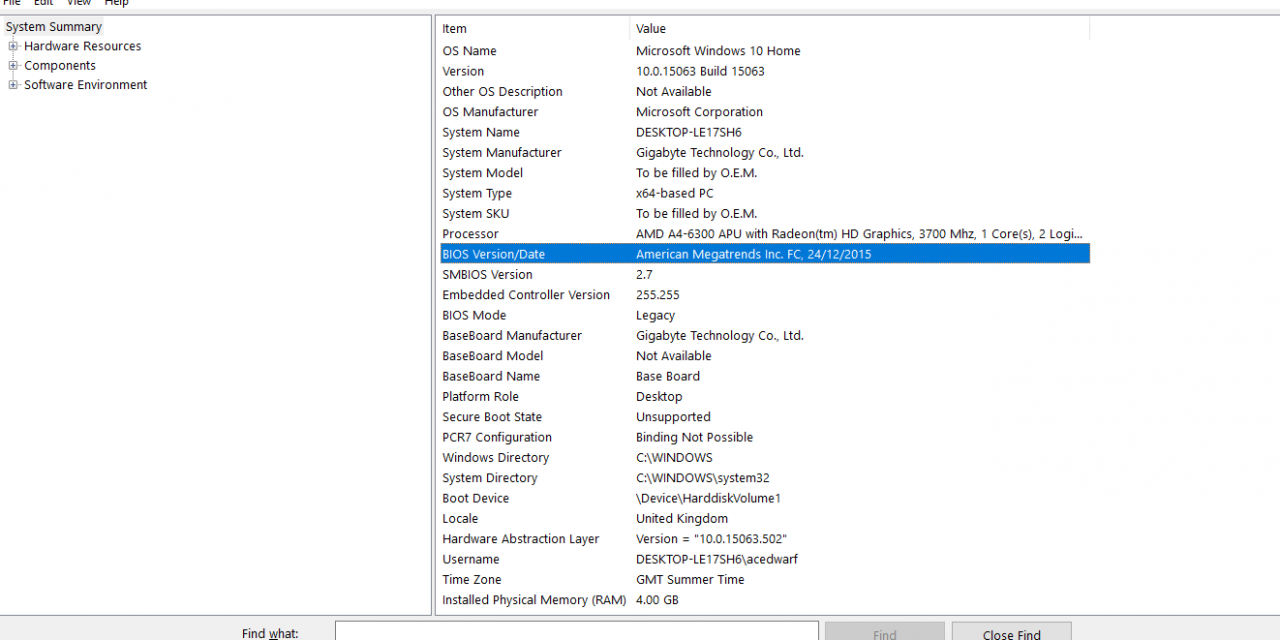Select the Platform Role row label
This screenshot has width=1280, height=640.
[x=480, y=397]
